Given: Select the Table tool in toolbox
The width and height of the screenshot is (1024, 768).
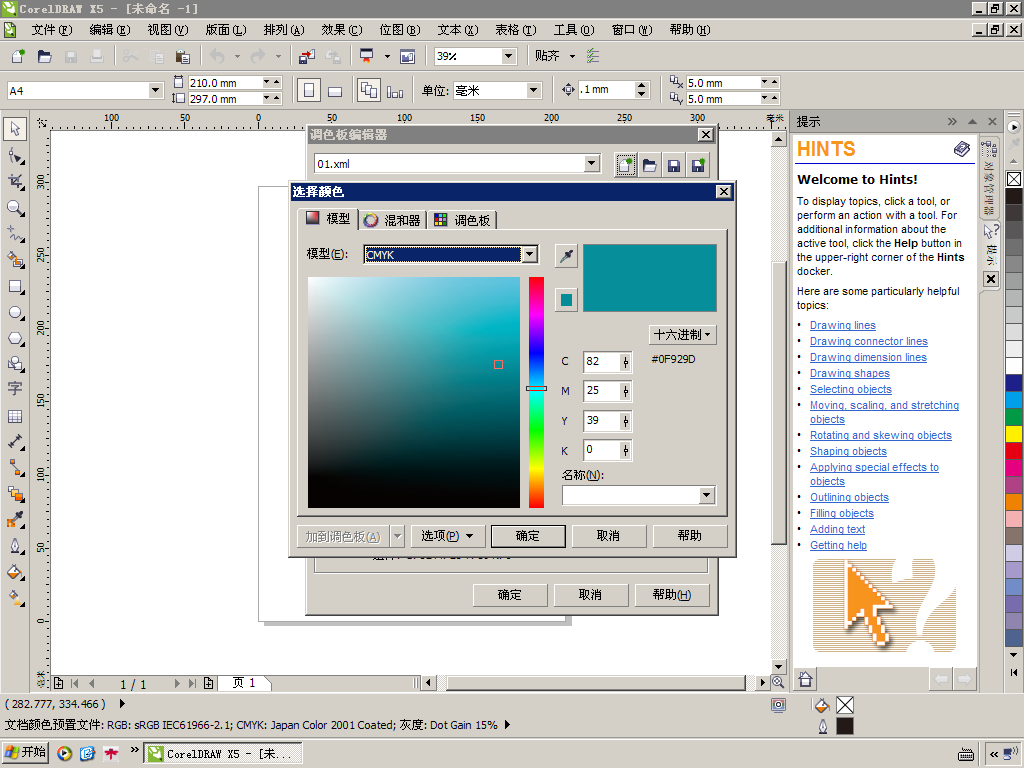Looking at the screenshot, I should (15, 416).
